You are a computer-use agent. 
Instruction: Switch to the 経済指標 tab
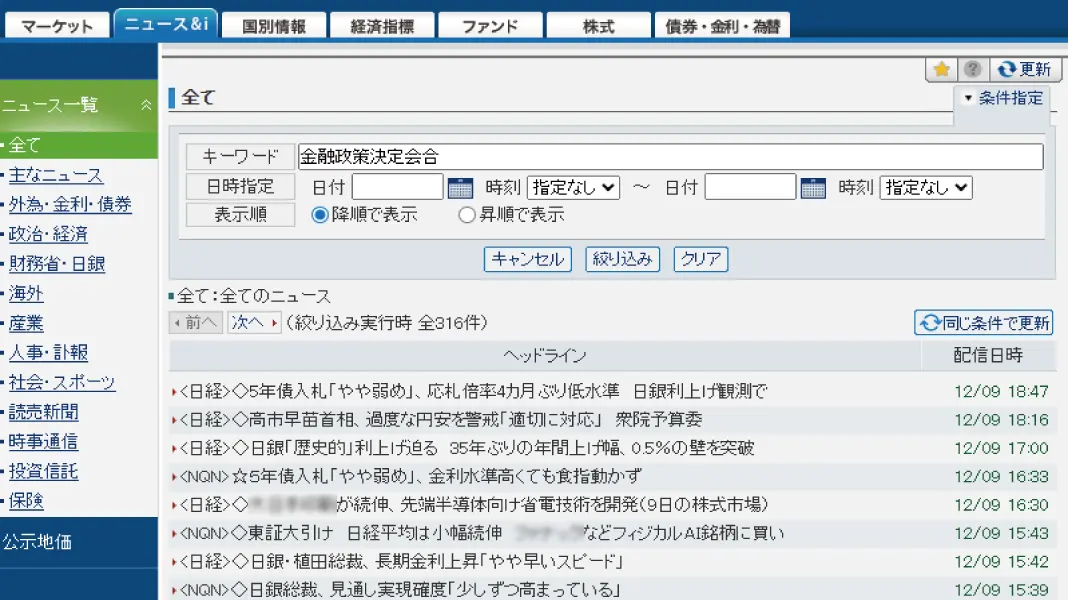click(382, 26)
